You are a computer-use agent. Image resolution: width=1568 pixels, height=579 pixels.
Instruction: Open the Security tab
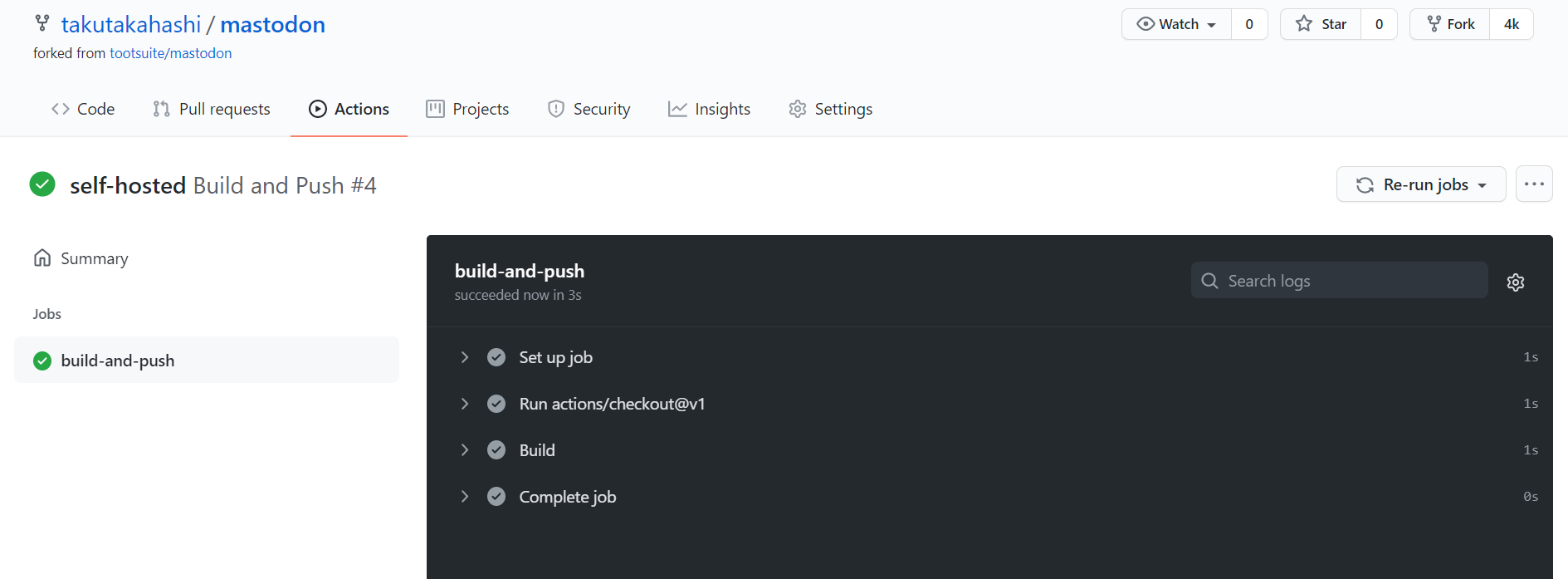(x=589, y=109)
